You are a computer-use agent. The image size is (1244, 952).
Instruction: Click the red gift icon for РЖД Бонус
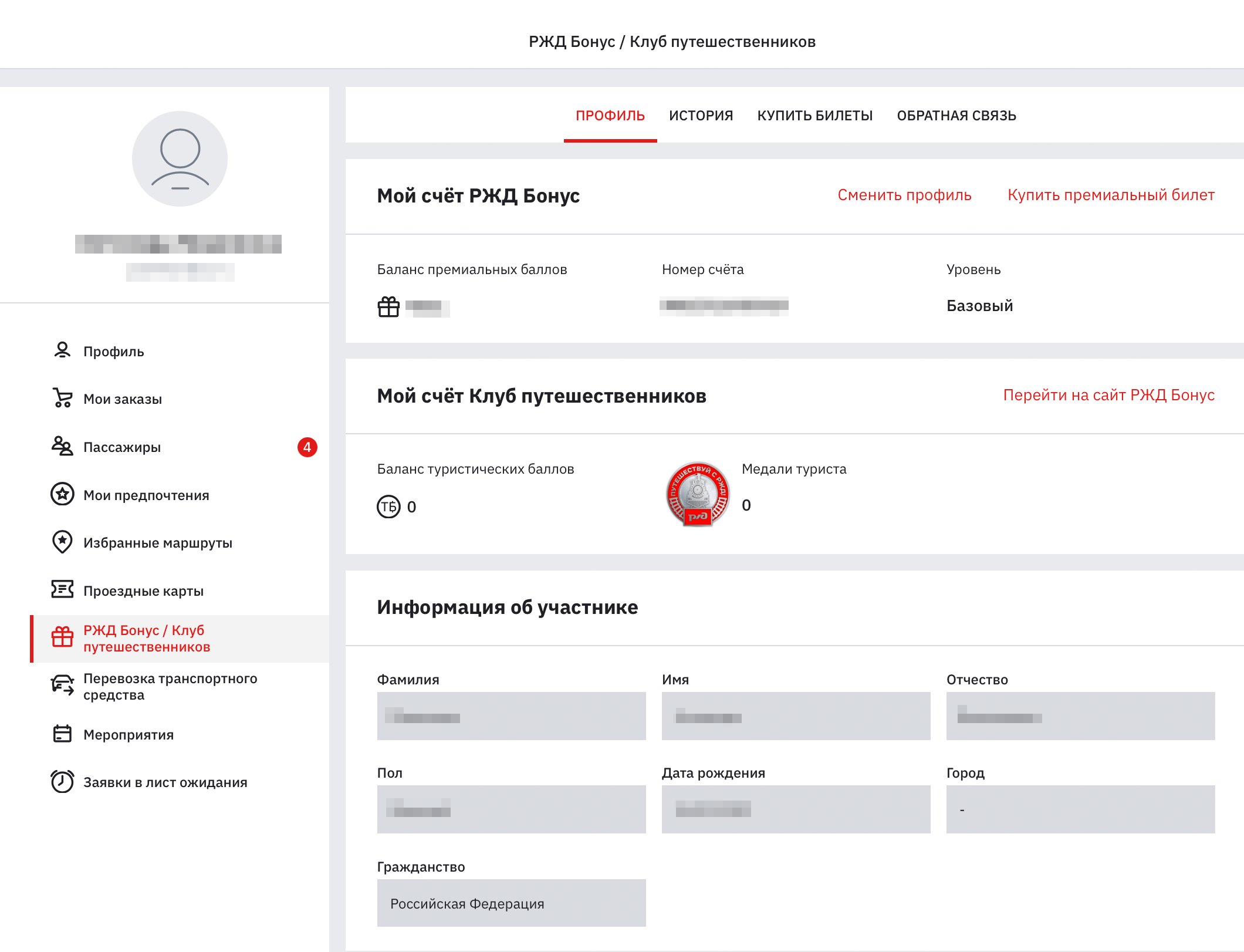pos(62,637)
